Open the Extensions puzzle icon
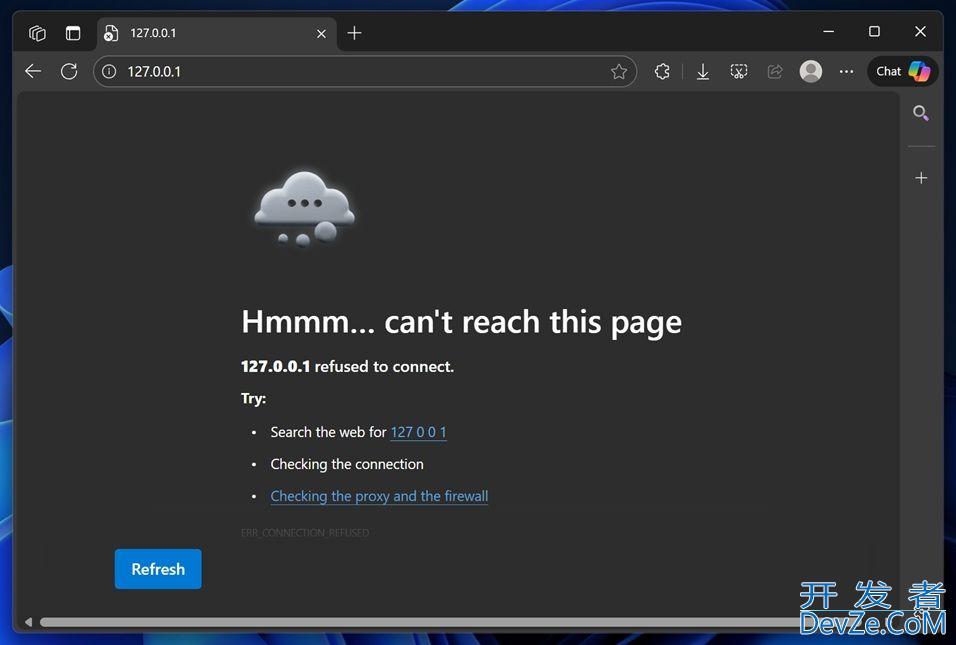The image size is (956, 645). 662,71
